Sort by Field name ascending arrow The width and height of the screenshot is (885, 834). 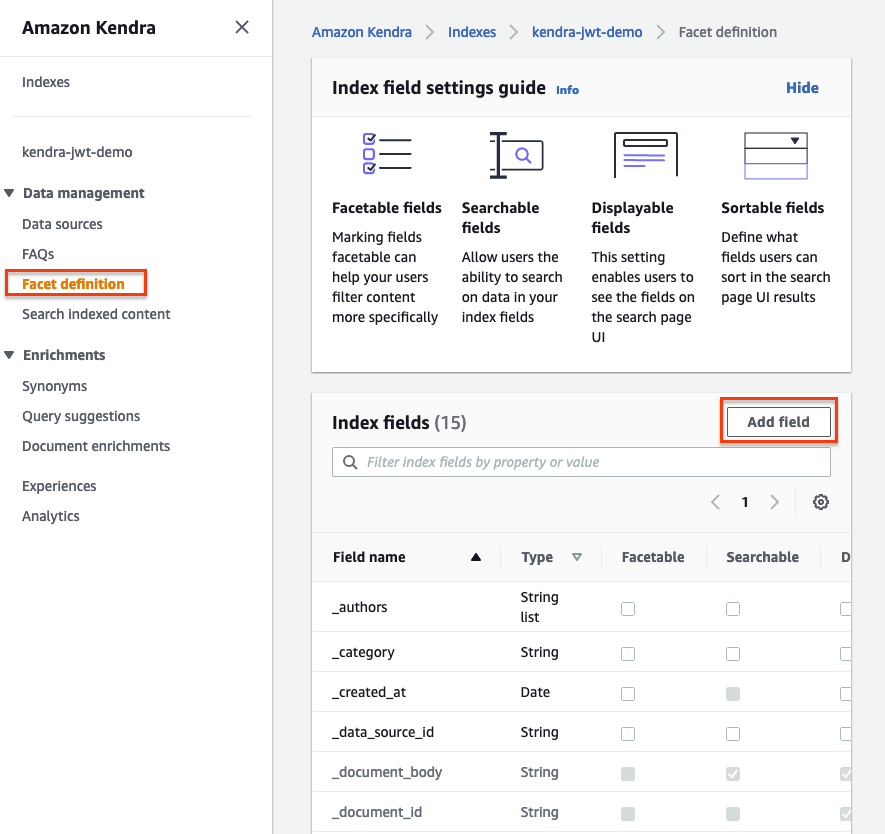click(x=476, y=558)
